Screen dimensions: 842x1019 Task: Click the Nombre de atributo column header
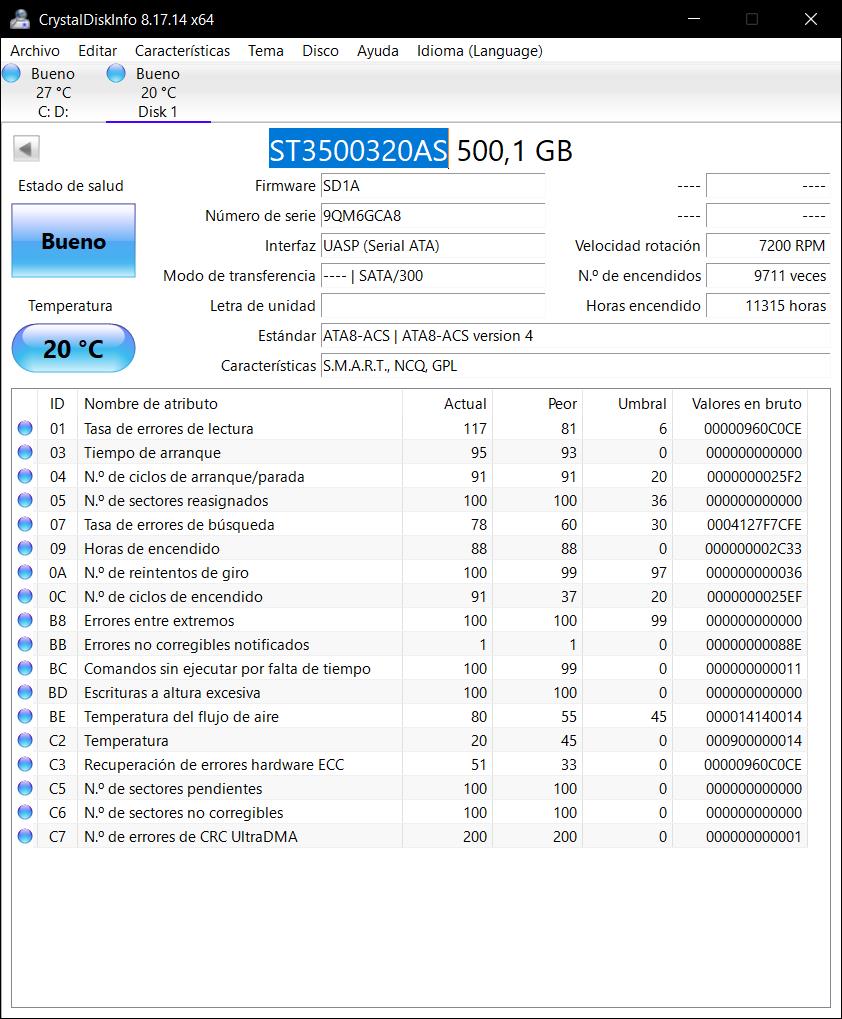(x=240, y=404)
